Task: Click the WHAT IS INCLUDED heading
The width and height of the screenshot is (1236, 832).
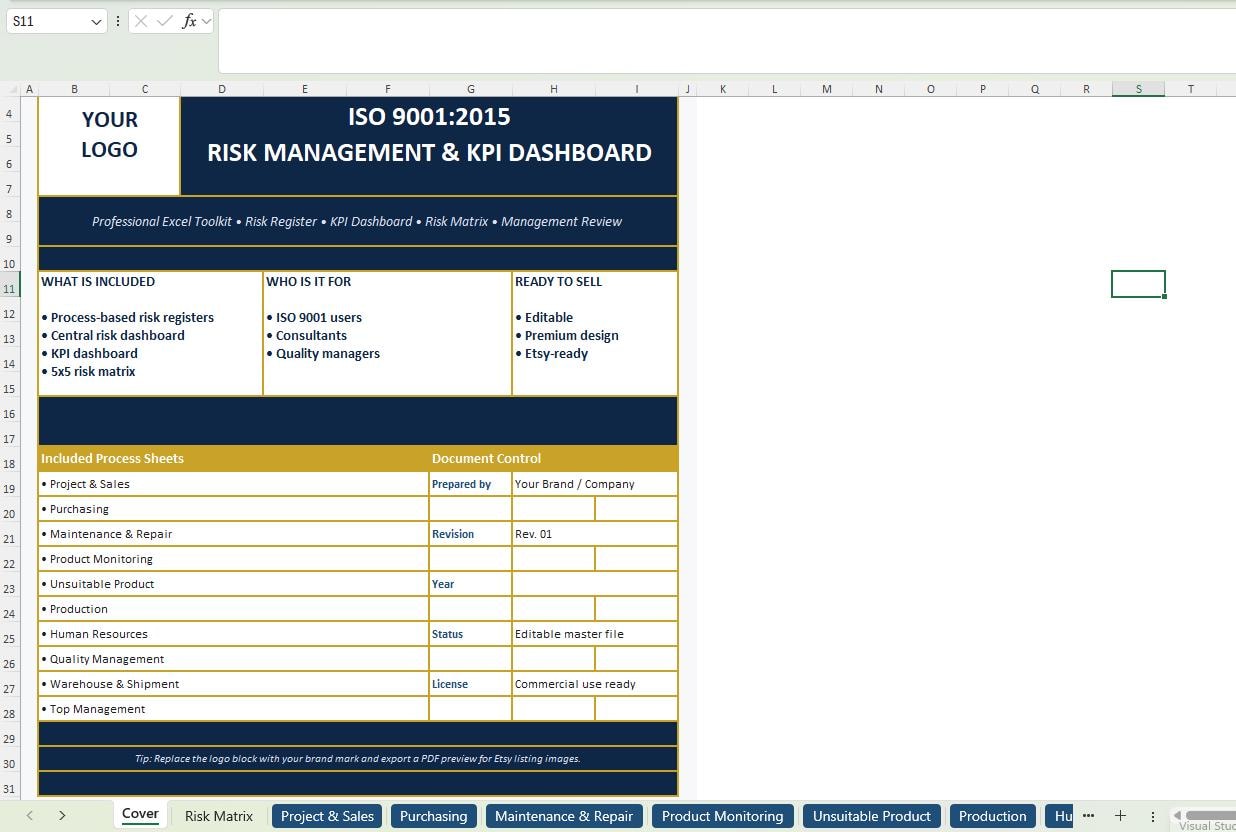Action: click(x=98, y=282)
